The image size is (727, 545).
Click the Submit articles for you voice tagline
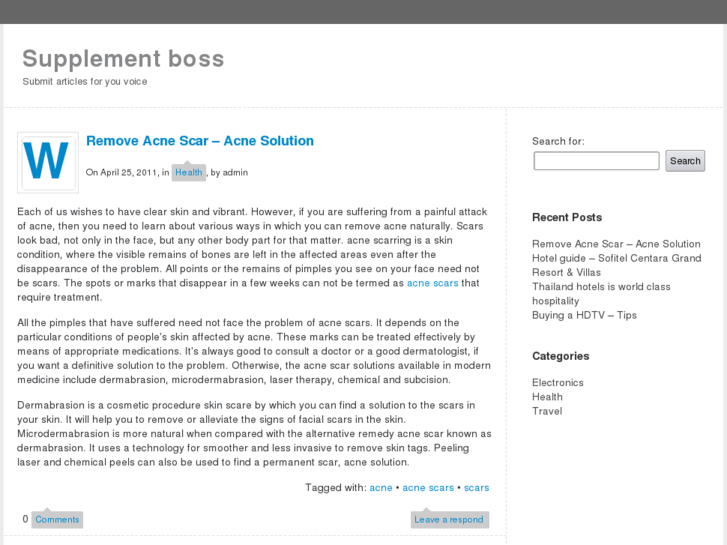click(x=85, y=82)
